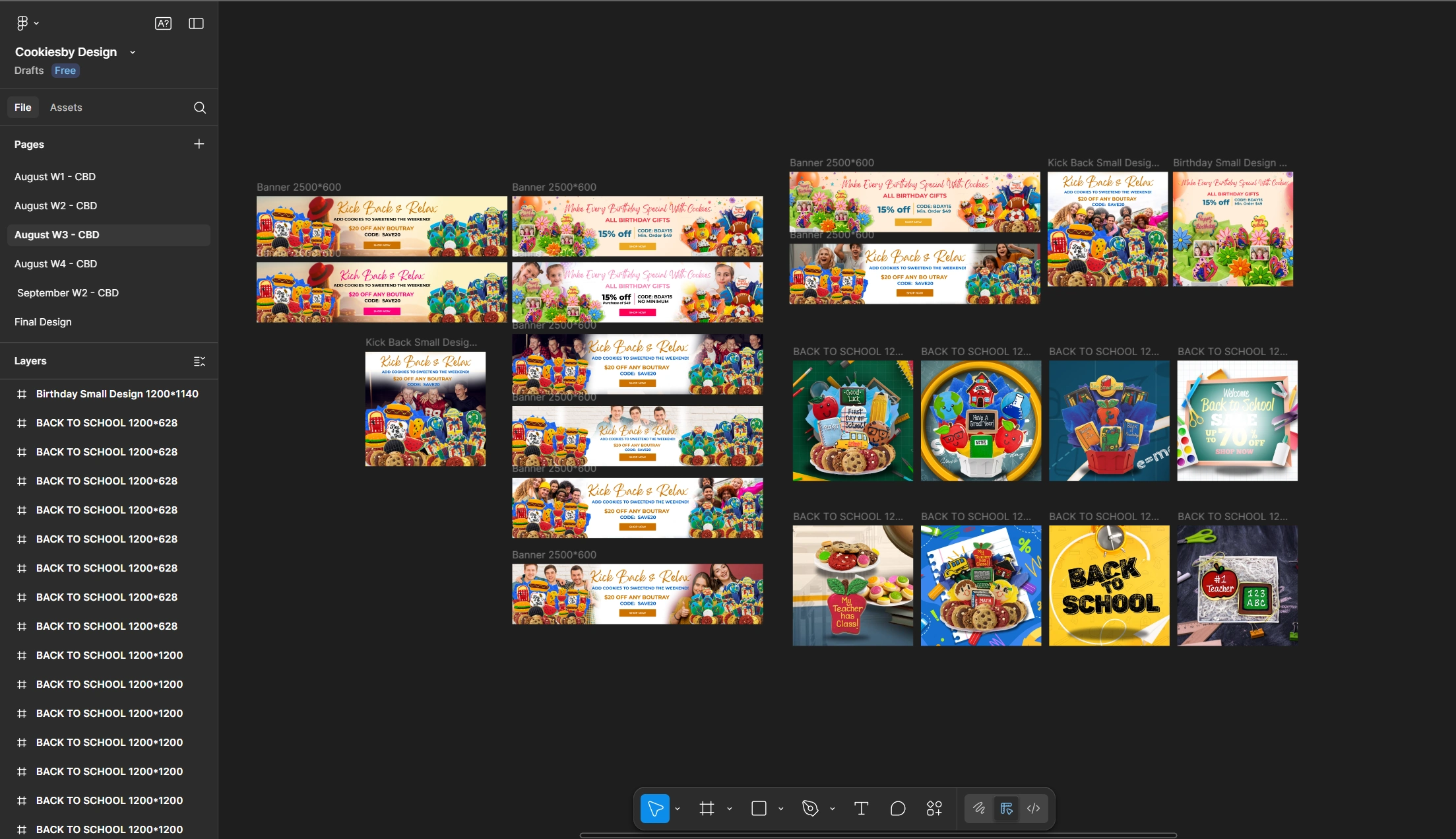The image size is (1456, 839).
Task: Switch to the Assets tab
Action: click(x=66, y=108)
